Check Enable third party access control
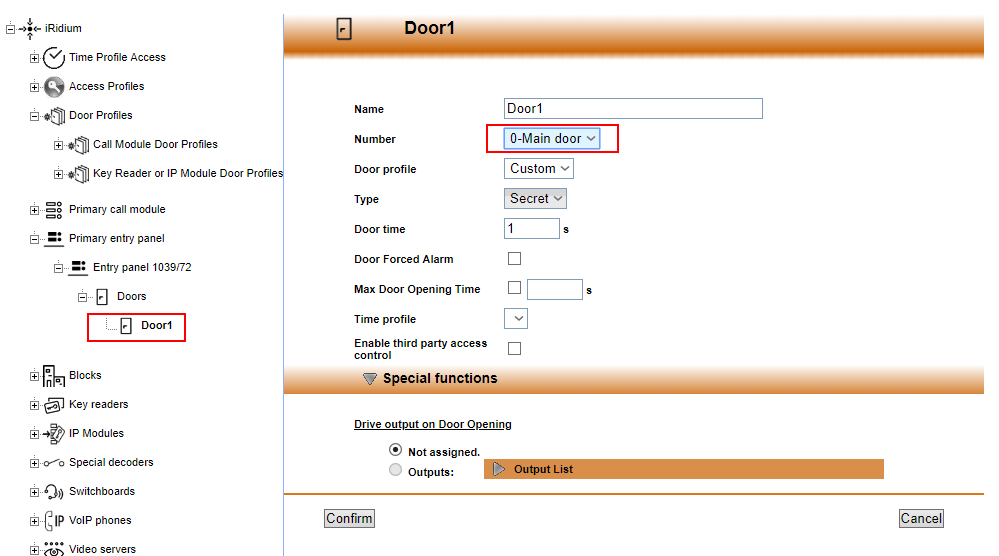The width and height of the screenshot is (999, 556). pyautogui.click(x=514, y=348)
